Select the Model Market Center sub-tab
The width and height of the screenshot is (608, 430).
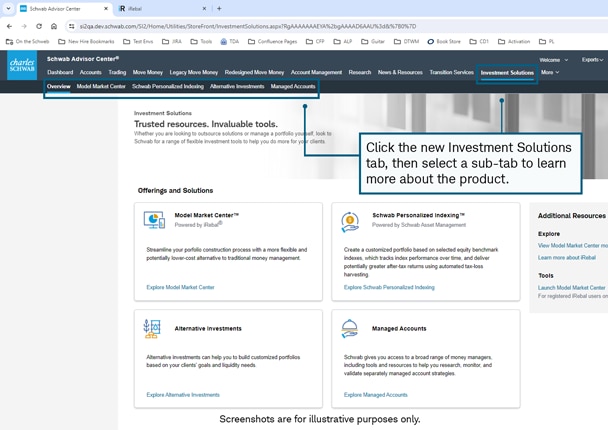(101, 86)
